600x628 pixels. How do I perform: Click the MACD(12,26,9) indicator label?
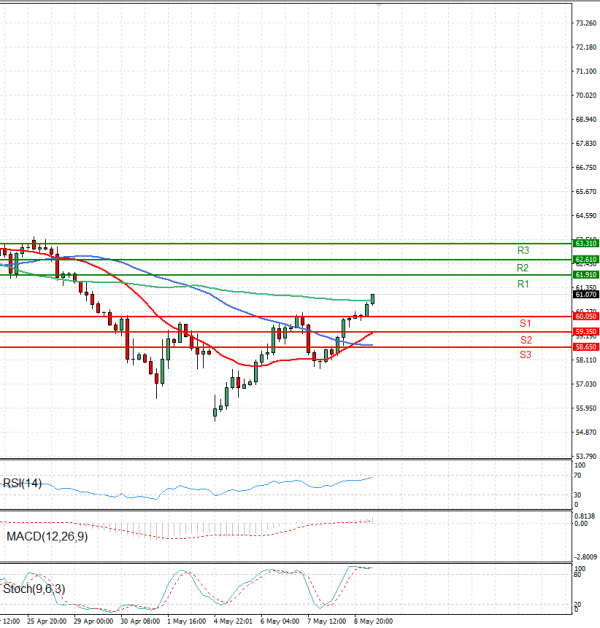46,537
